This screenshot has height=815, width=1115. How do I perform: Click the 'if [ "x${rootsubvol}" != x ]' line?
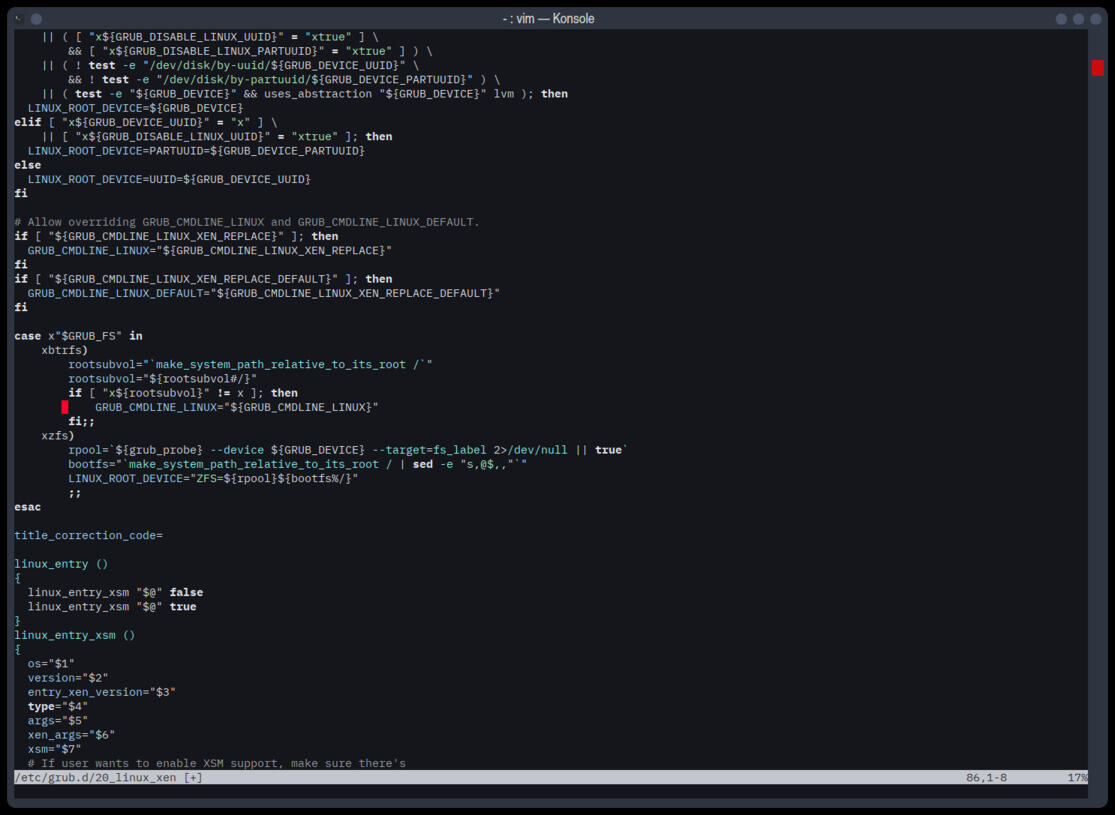[183, 393]
